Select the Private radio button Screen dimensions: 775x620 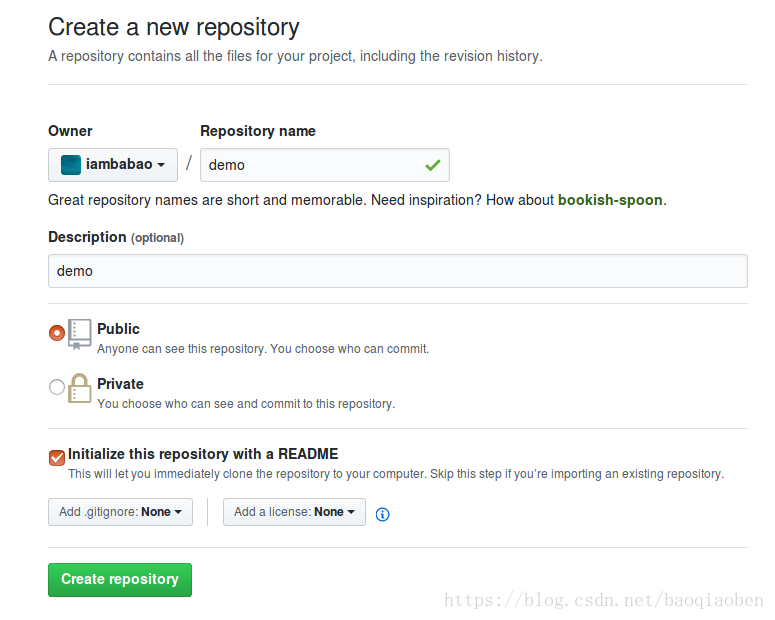(x=57, y=387)
